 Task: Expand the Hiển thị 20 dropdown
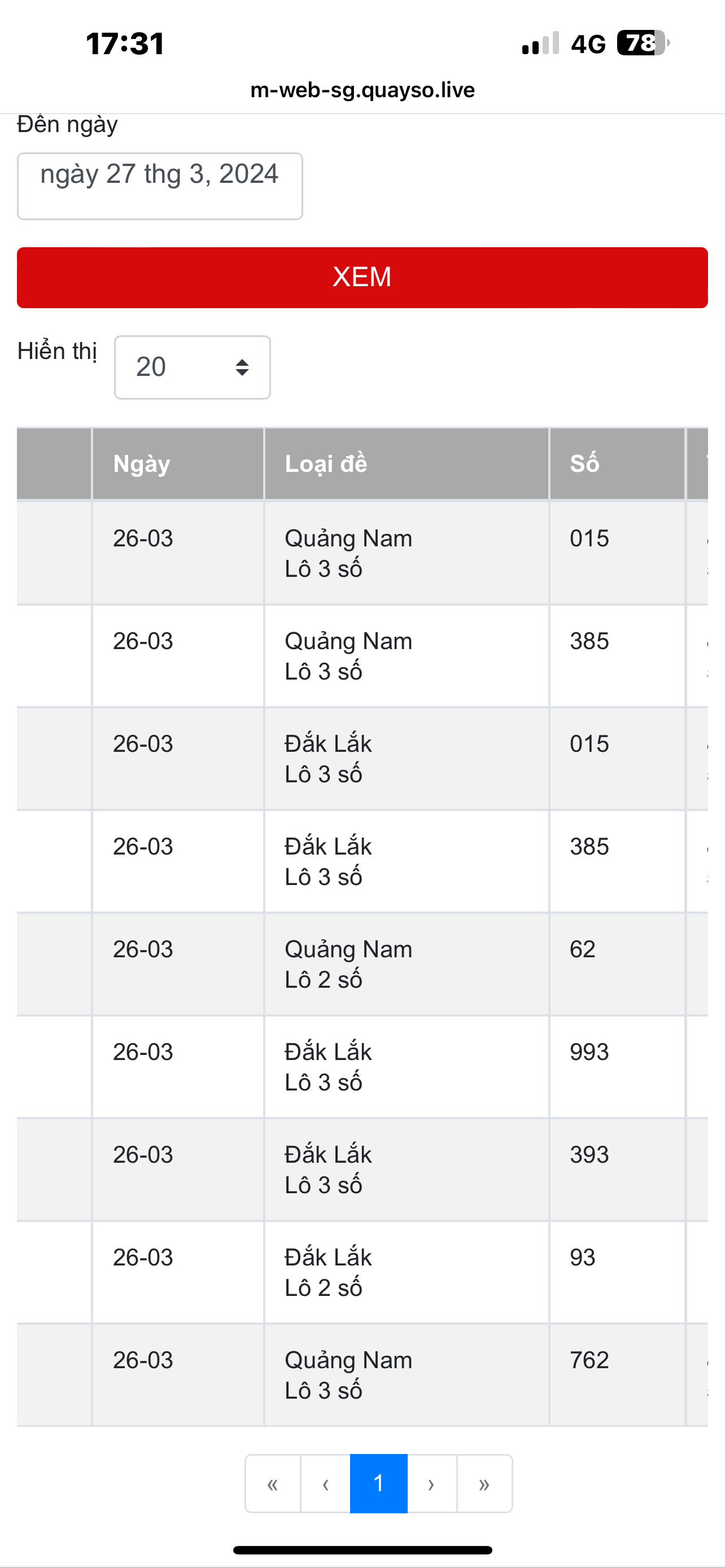[193, 367]
